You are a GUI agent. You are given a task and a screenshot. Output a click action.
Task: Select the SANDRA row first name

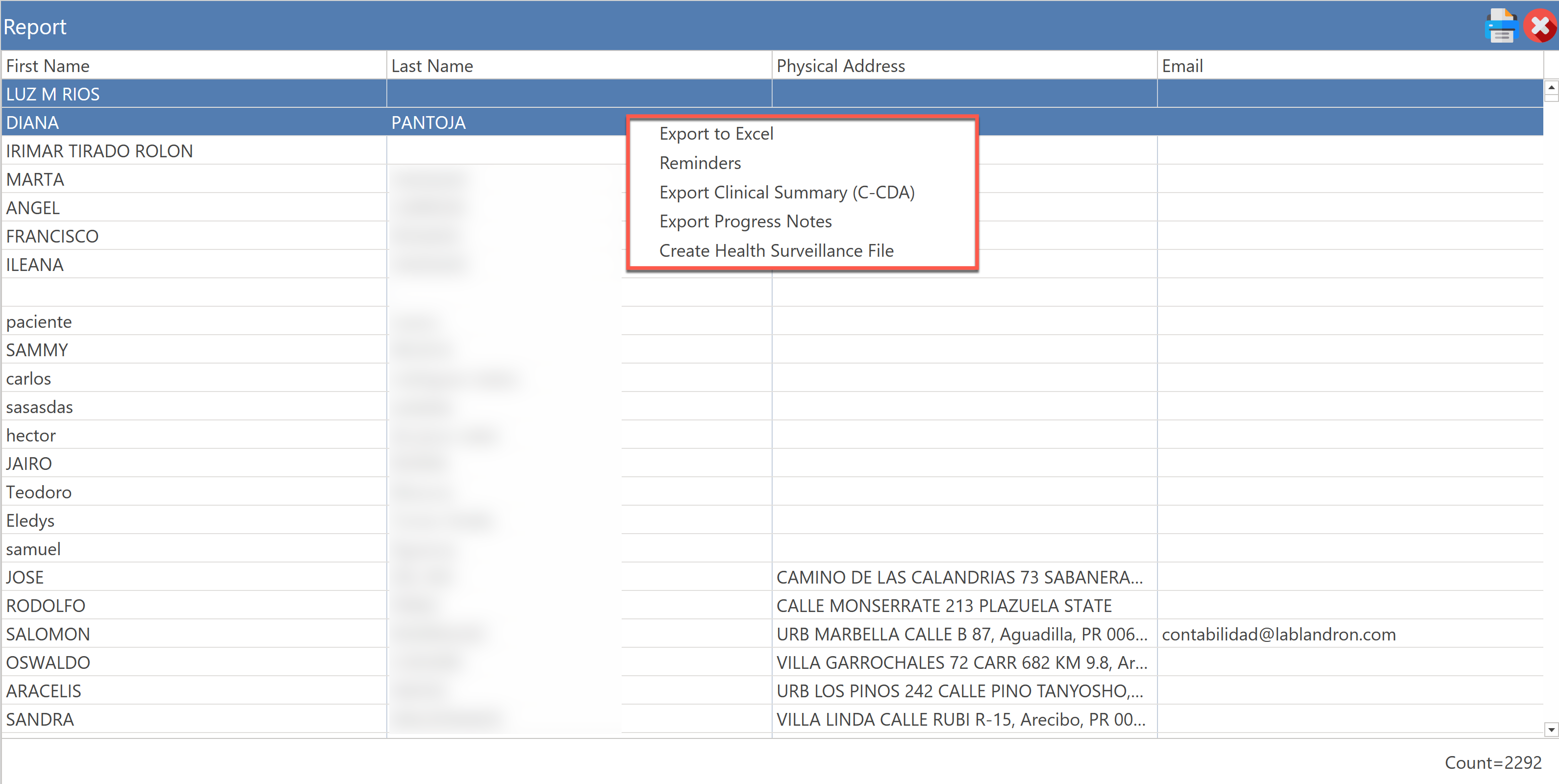(40, 719)
